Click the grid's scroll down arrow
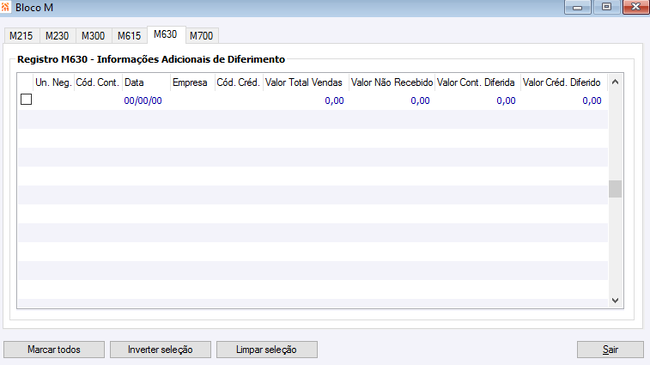The width and height of the screenshot is (650, 365). pyautogui.click(x=615, y=300)
